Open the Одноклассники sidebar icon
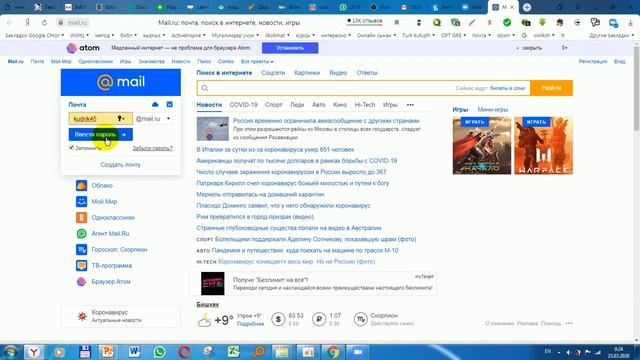The height and width of the screenshot is (360, 640). pos(81,218)
